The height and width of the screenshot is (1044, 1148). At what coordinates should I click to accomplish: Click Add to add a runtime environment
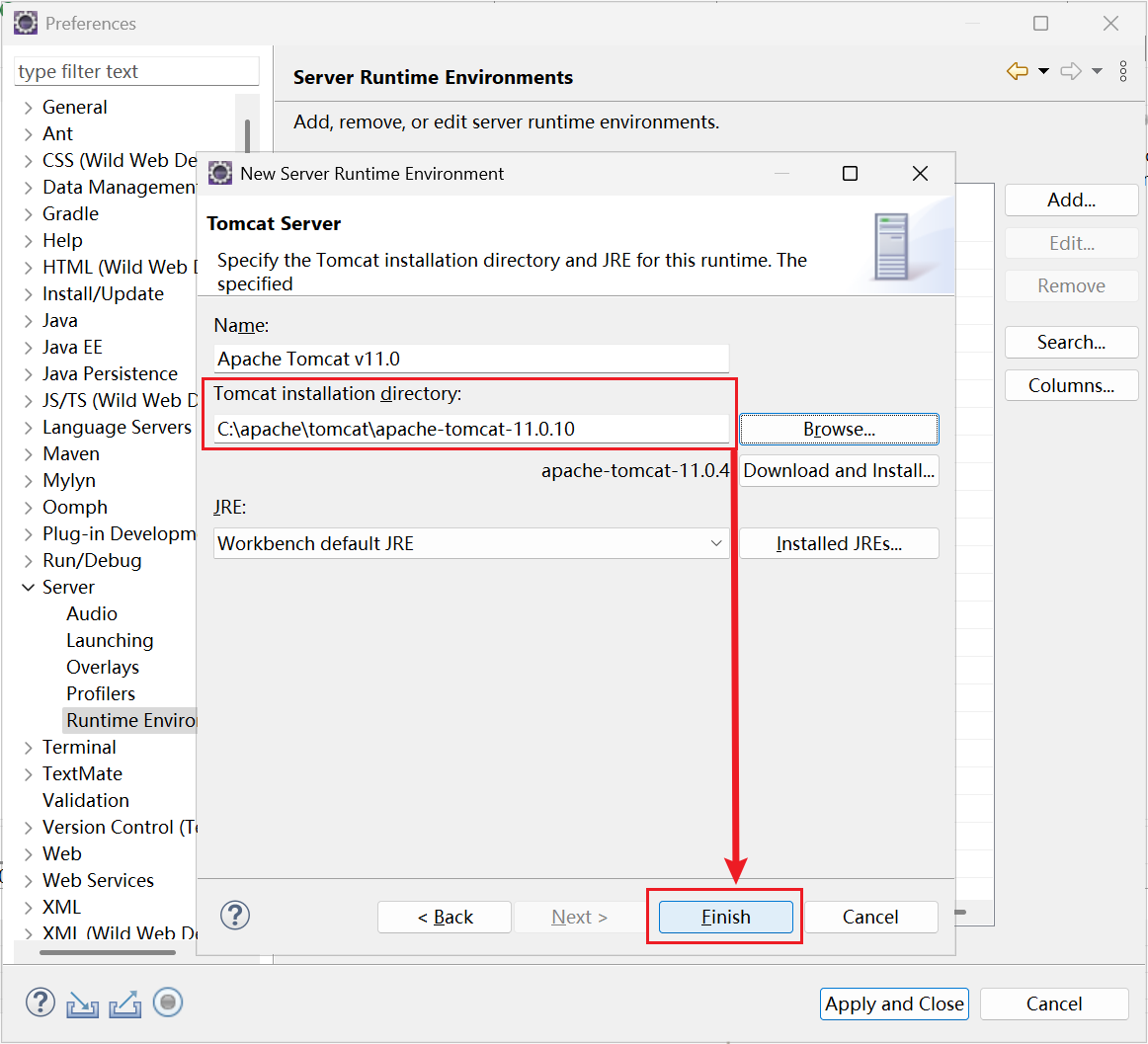(x=1071, y=200)
